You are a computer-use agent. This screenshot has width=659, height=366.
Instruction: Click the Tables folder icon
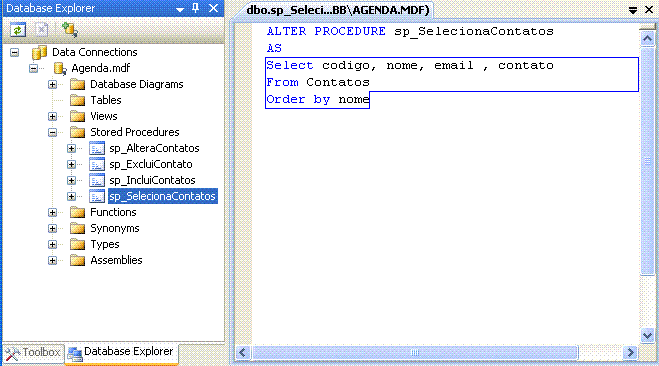77,100
